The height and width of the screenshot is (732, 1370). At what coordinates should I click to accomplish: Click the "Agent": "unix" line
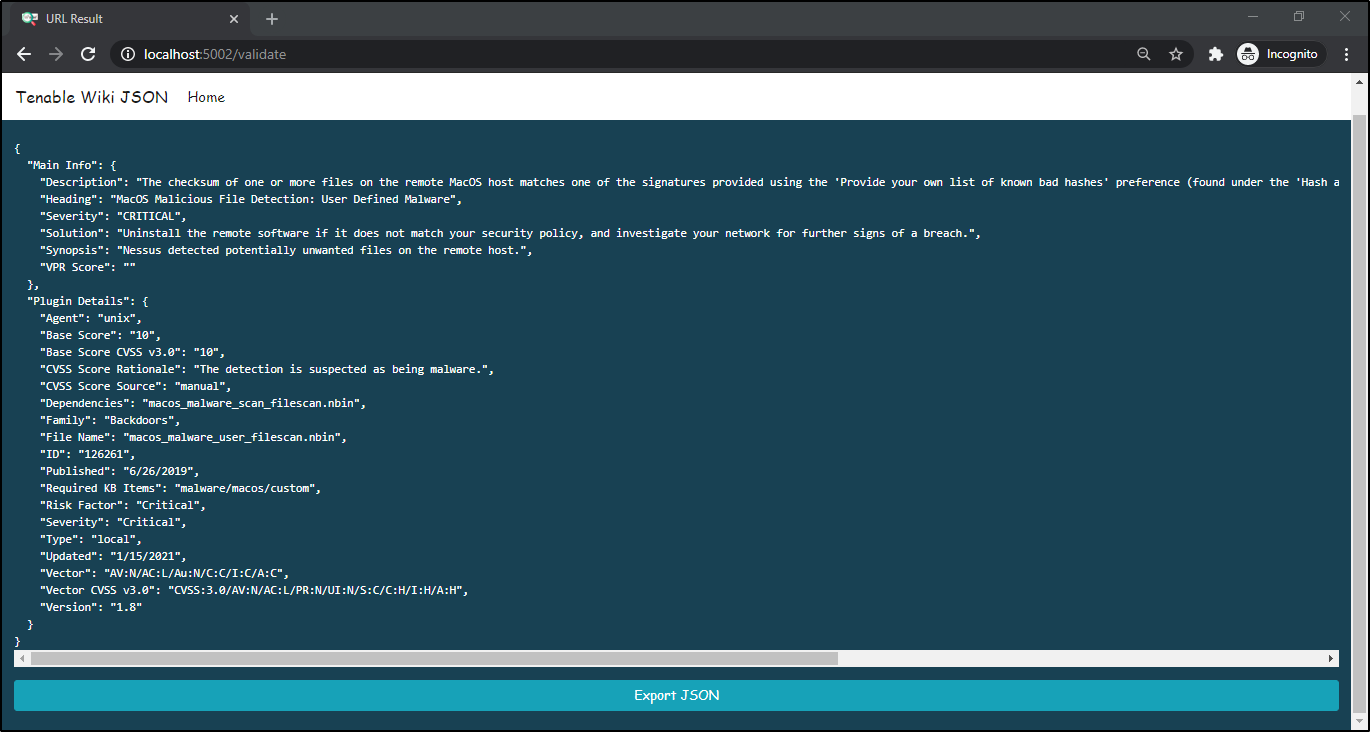pyautogui.click(x=91, y=318)
